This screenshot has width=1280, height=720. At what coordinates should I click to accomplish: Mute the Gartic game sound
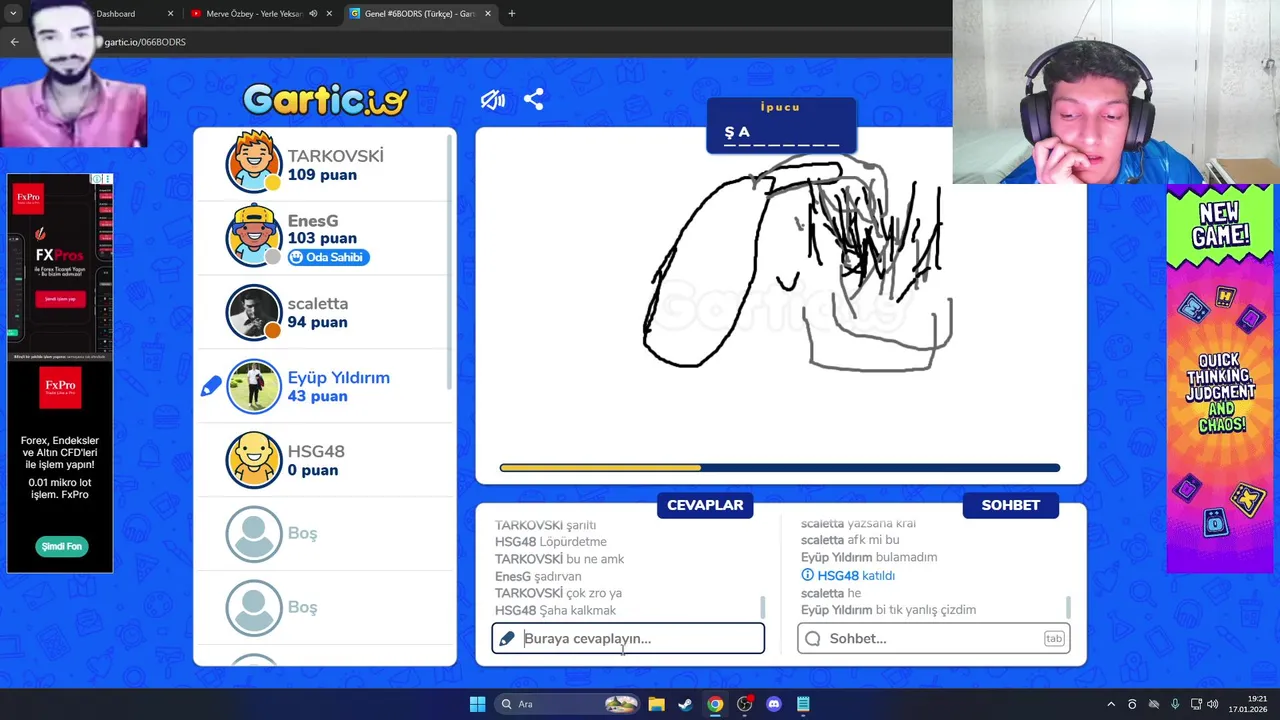tap(492, 100)
